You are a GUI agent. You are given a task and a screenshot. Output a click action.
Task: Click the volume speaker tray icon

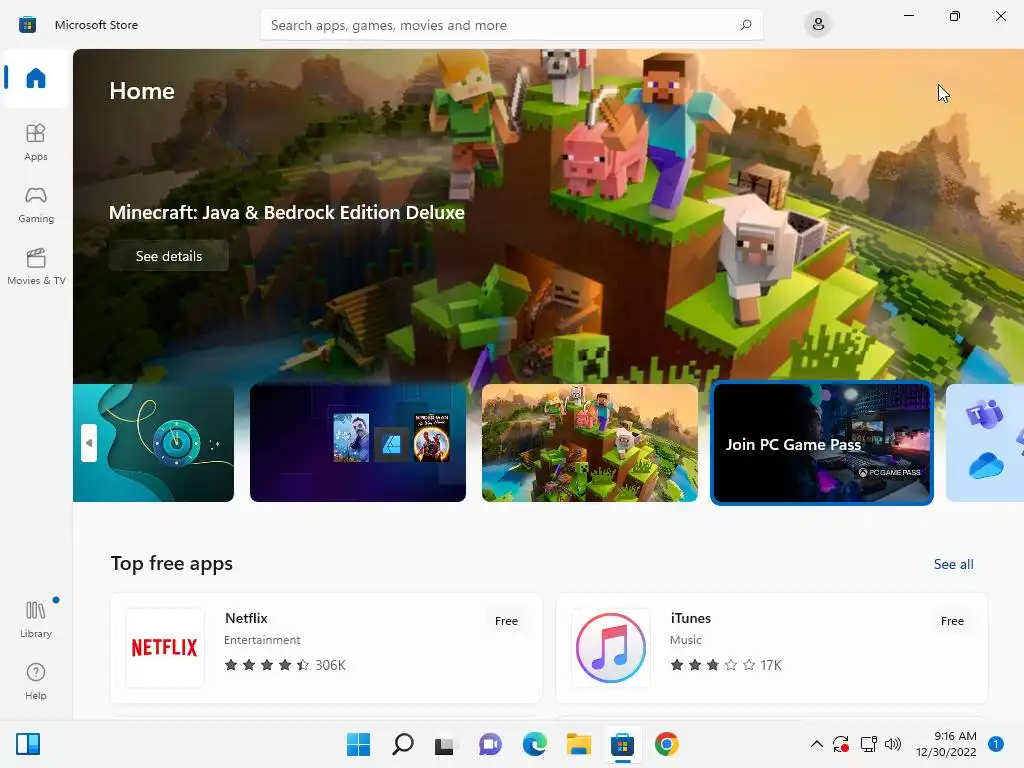point(893,744)
